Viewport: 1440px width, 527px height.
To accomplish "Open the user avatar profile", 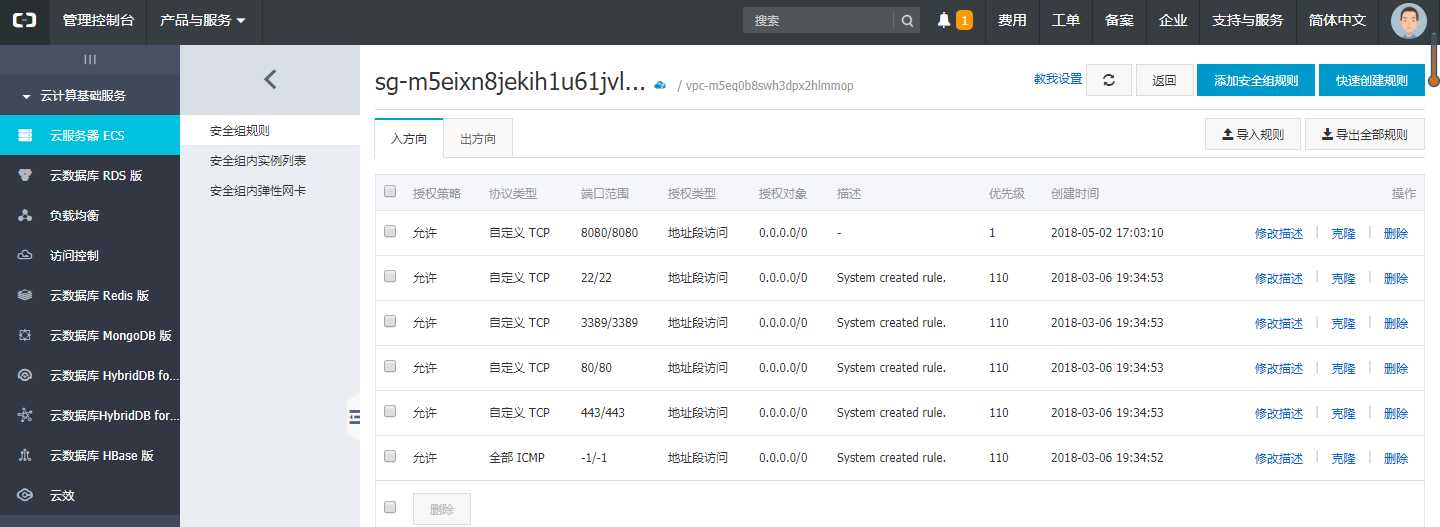I will (1409, 21).
